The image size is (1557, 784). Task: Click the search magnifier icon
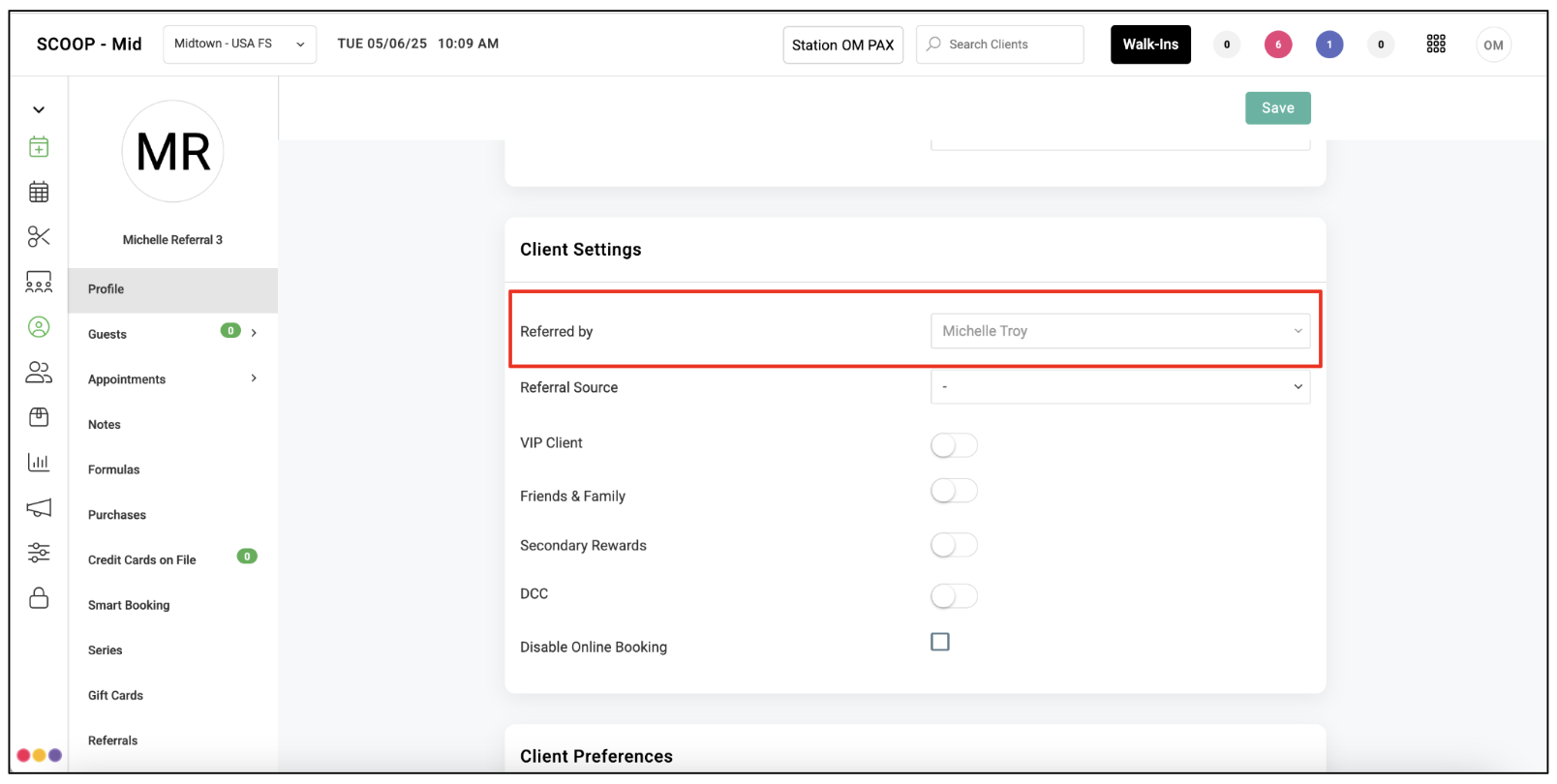click(933, 44)
